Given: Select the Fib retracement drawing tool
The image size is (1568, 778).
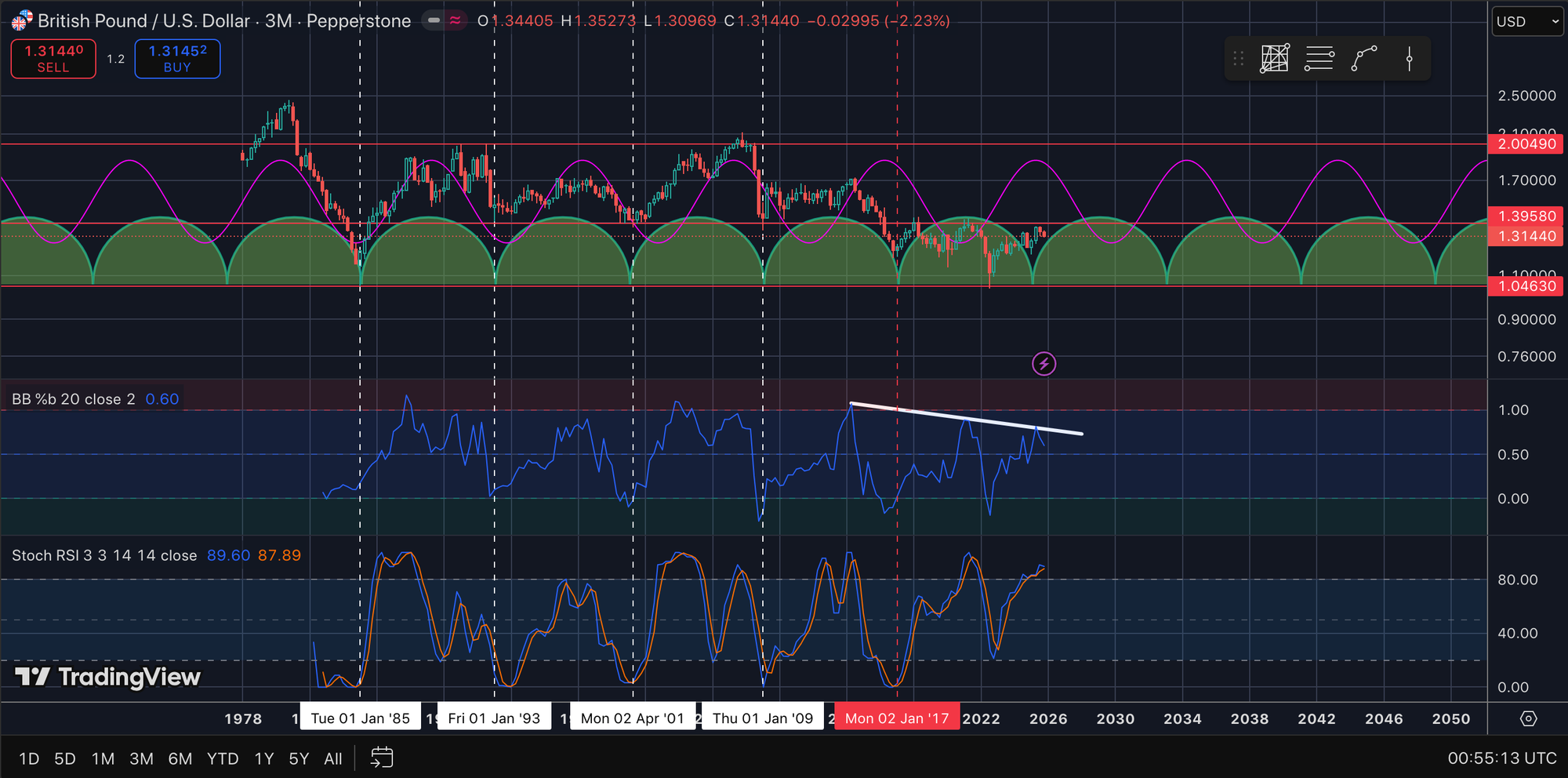Looking at the screenshot, I should (x=1319, y=59).
